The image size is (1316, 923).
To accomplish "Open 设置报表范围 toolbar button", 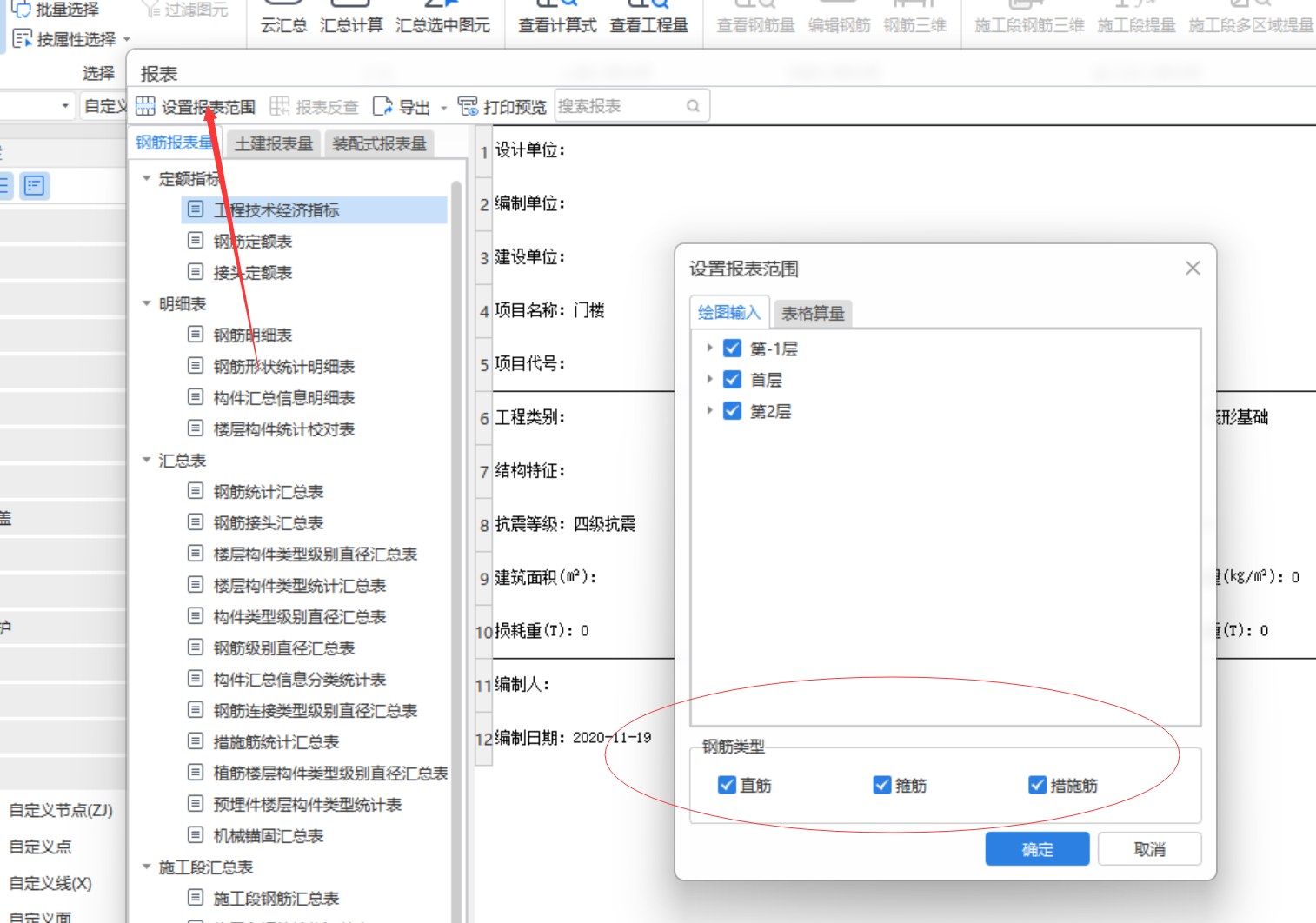I will [x=196, y=107].
